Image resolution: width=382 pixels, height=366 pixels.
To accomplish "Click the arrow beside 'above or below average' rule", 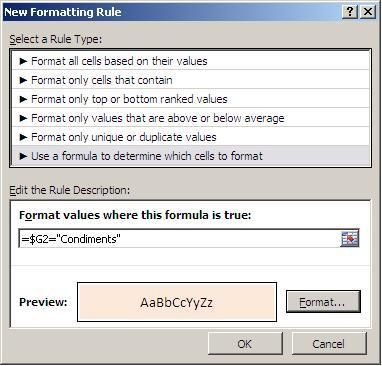I will 23,118.
